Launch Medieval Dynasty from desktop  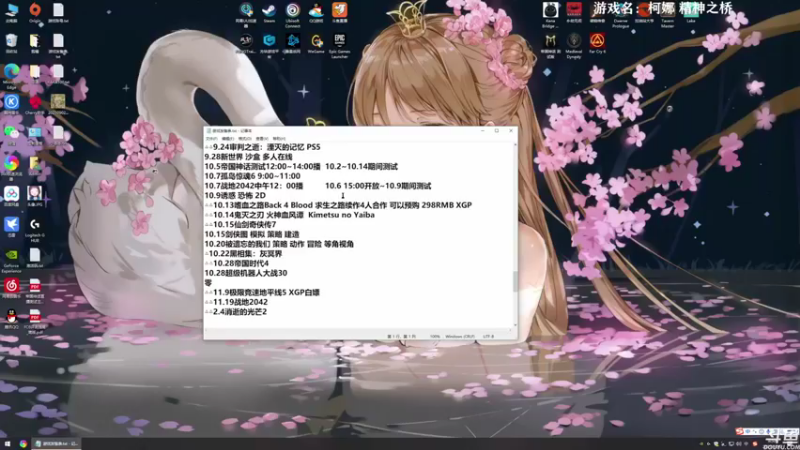pos(574,45)
